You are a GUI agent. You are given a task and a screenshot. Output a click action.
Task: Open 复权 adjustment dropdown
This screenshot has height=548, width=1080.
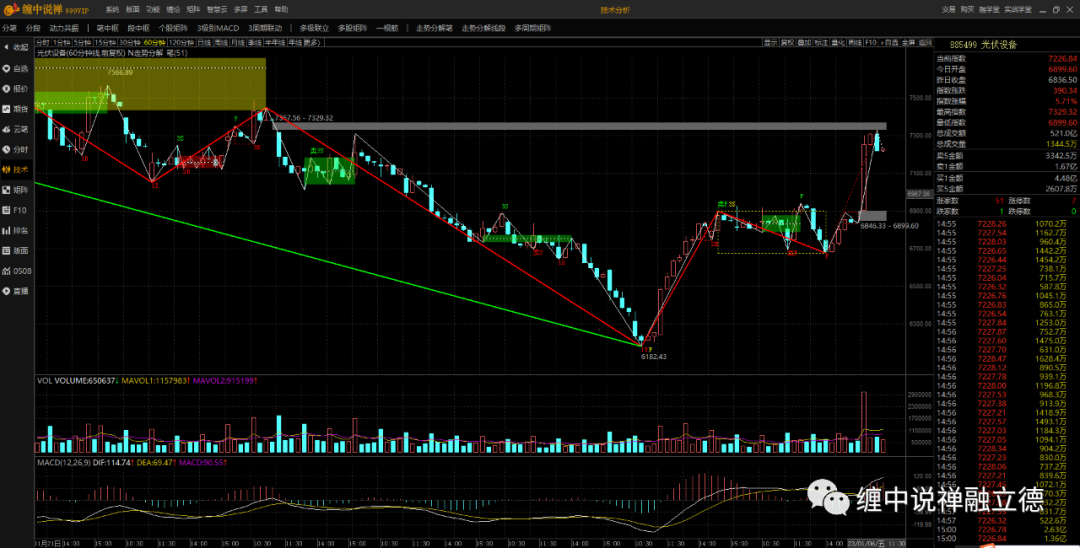[x=787, y=43]
